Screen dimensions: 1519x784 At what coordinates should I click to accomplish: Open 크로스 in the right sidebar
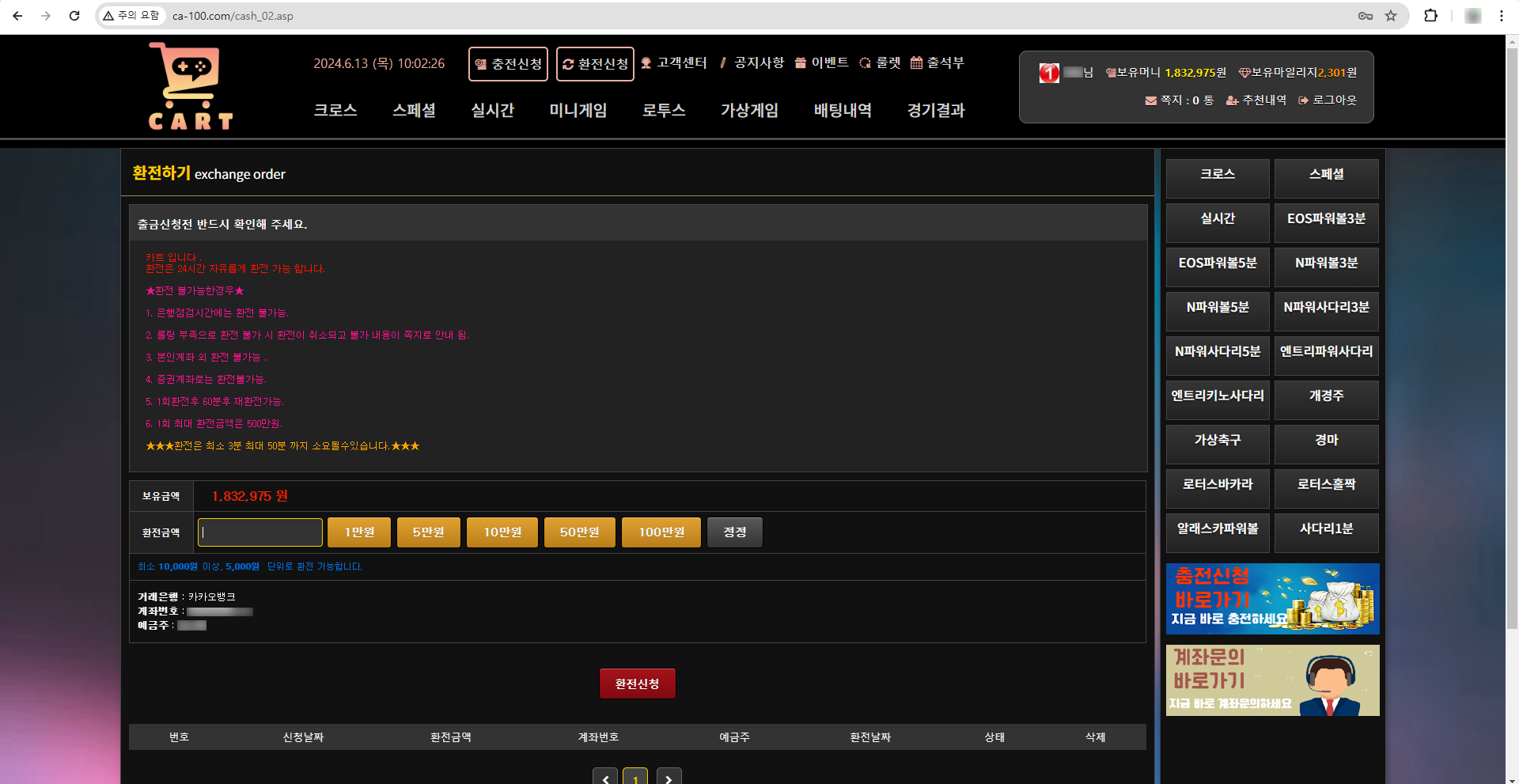1218,178
